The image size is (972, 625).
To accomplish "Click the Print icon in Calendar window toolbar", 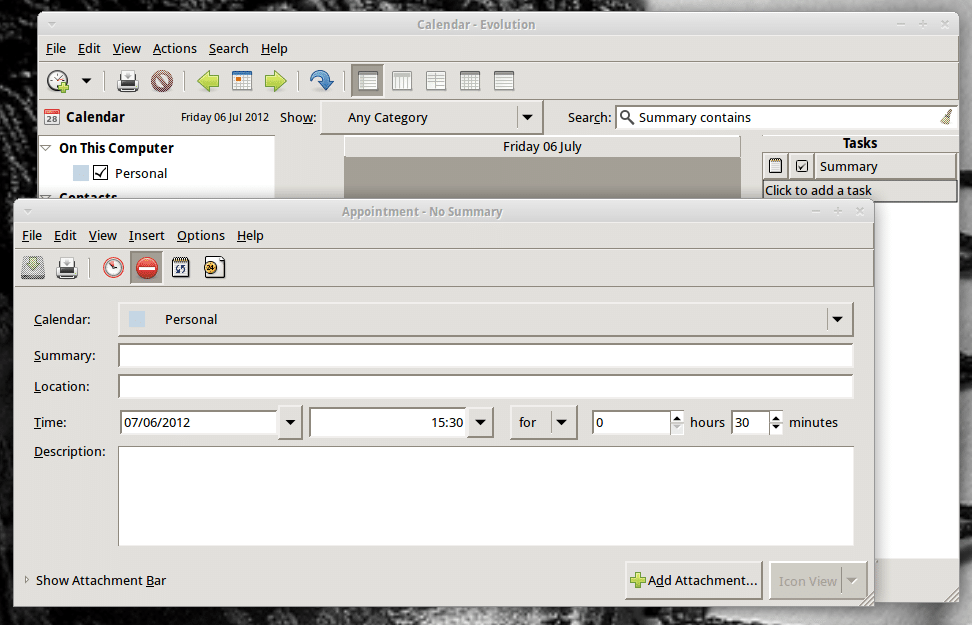I will point(128,81).
